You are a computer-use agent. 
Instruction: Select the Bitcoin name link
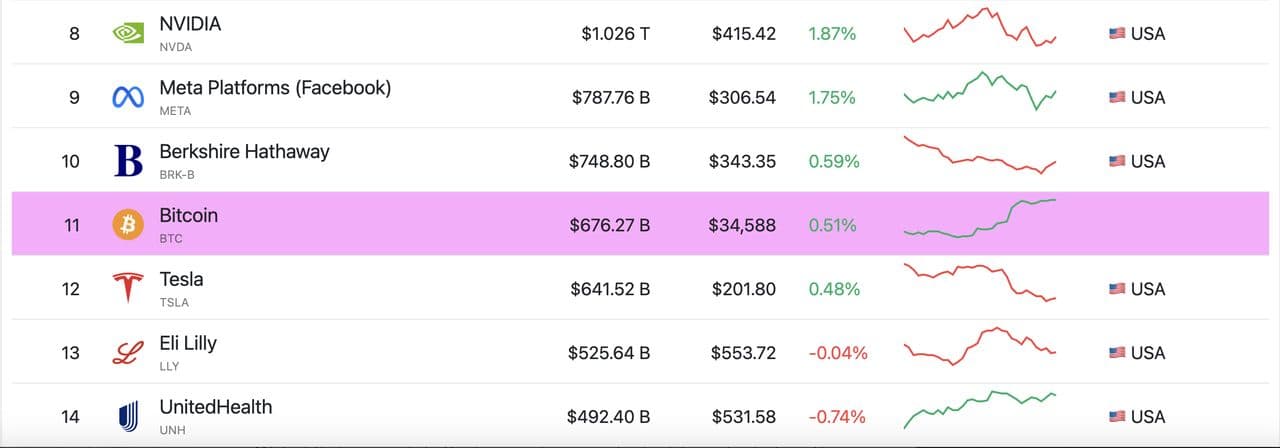[x=188, y=216]
